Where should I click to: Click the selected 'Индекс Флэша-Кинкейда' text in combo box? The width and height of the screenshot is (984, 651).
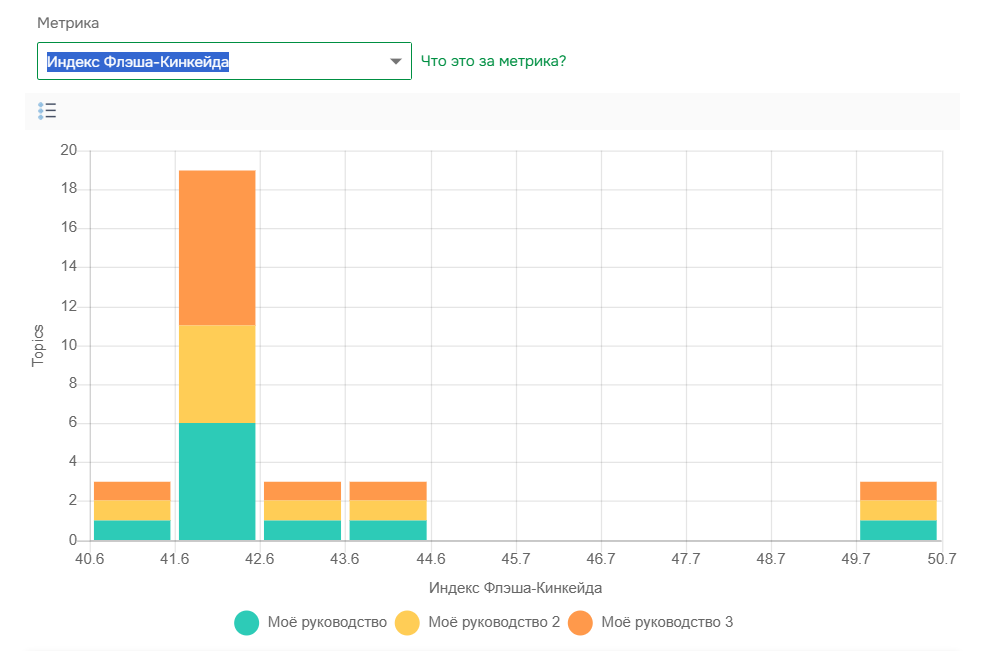pyautogui.click(x=139, y=62)
